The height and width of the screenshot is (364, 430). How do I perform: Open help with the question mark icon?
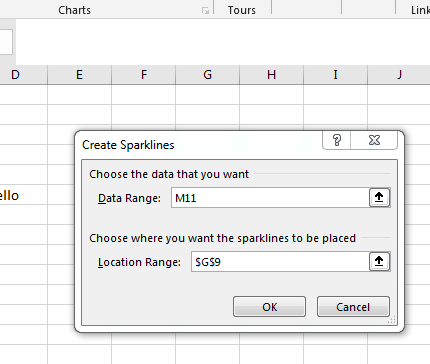[x=337, y=140]
